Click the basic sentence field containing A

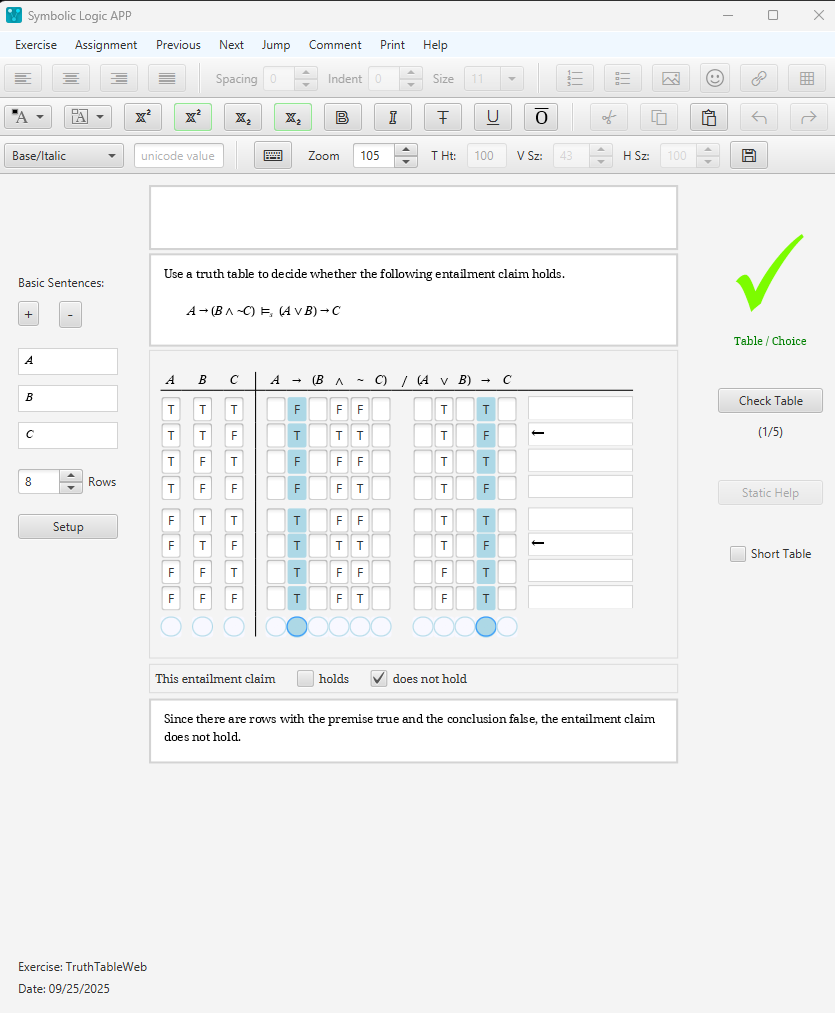tap(68, 361)
